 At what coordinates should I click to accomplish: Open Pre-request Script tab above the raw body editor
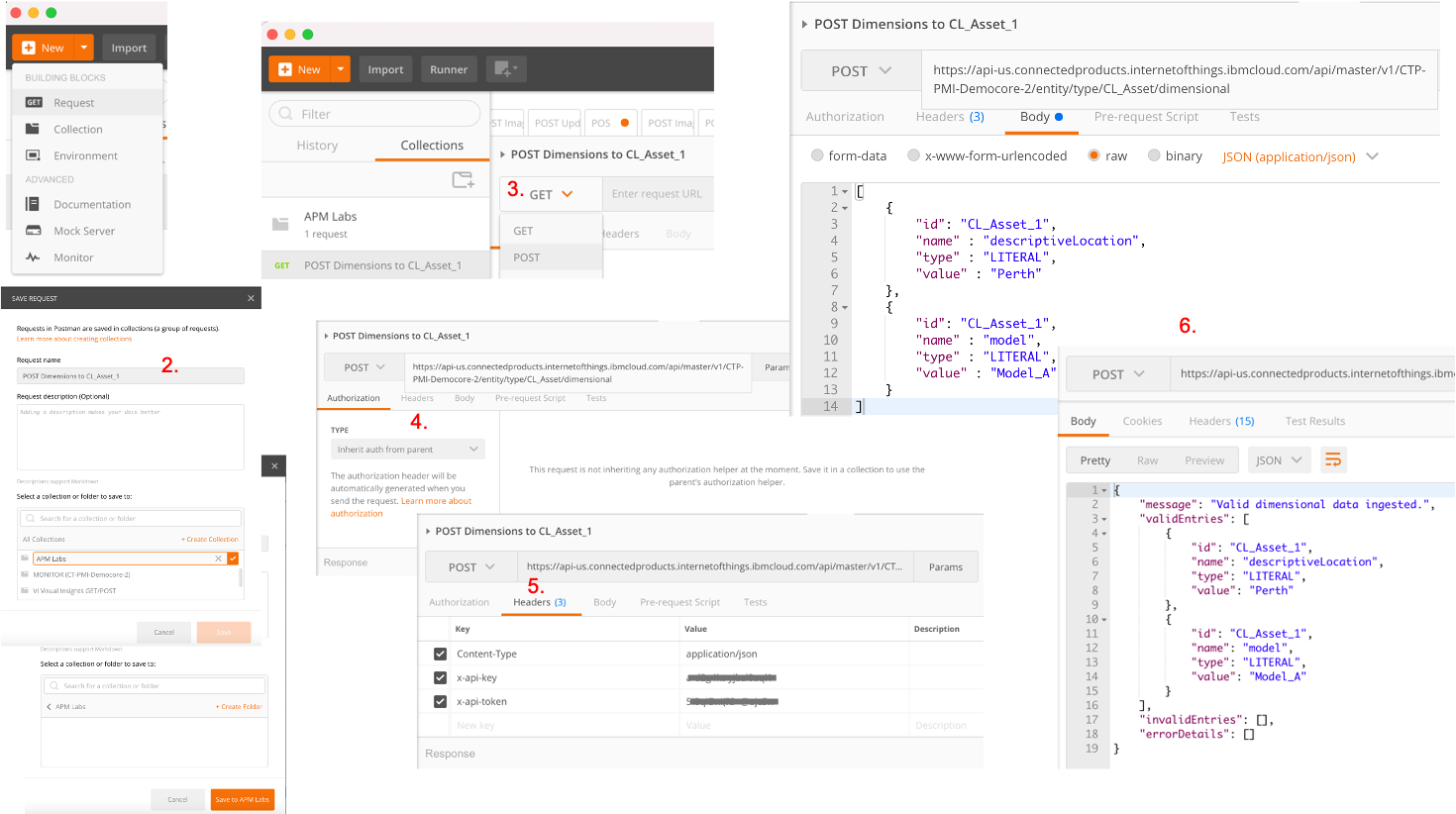(1146, 117)
